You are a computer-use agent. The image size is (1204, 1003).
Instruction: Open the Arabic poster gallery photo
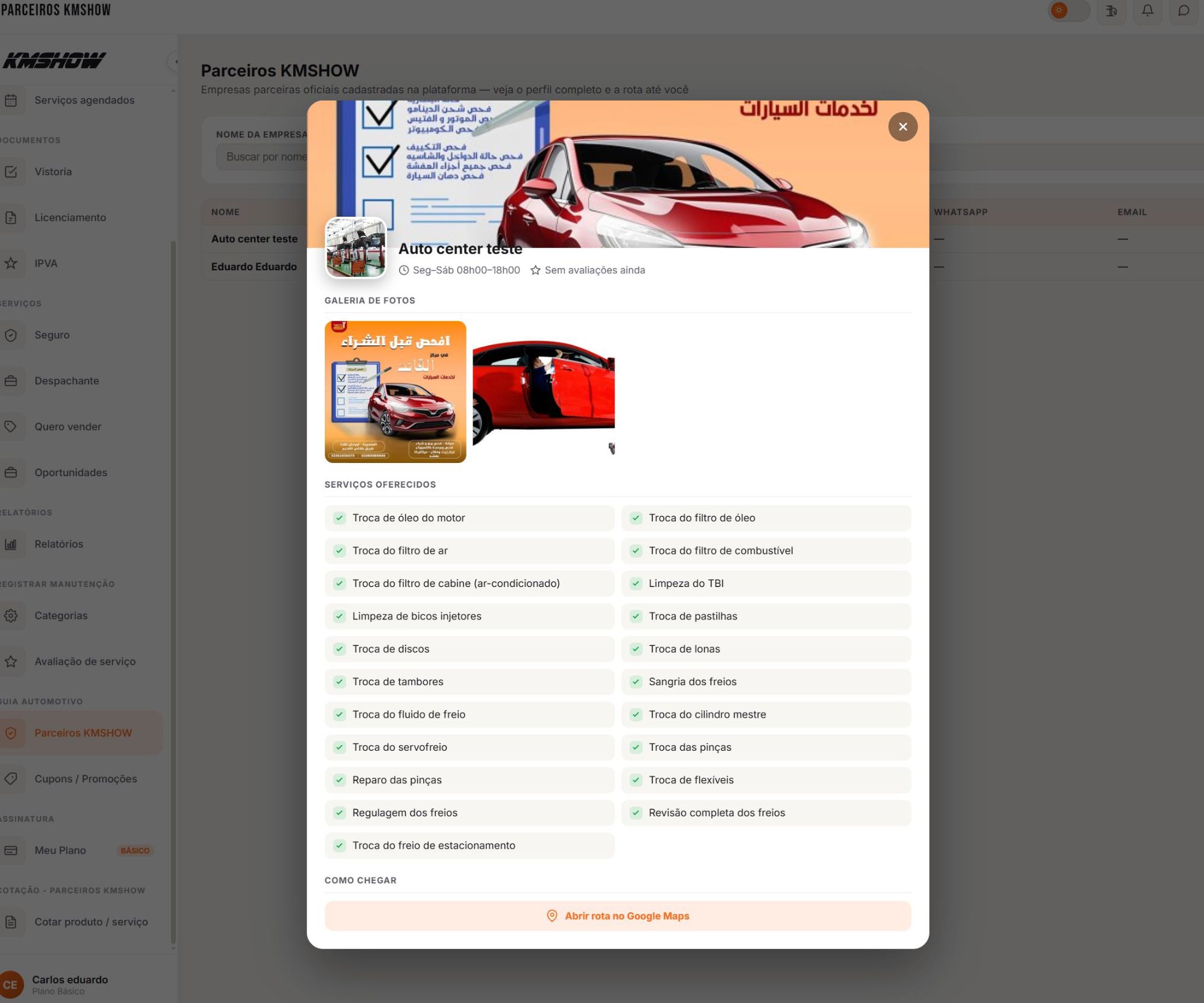pyautogui.click(x=395, y=392)
